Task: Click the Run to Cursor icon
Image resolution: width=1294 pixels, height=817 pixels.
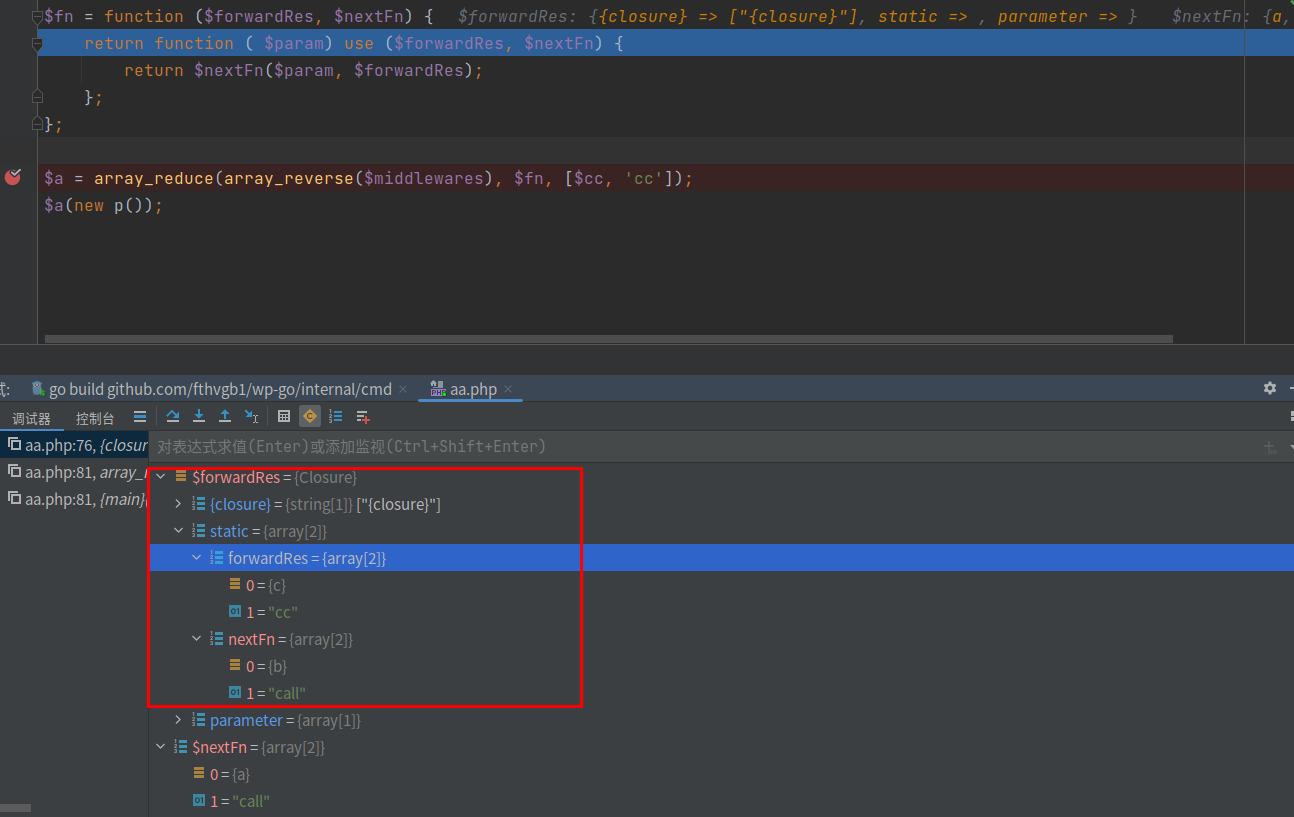Action: pyautogui.click(x=251, y=417)
